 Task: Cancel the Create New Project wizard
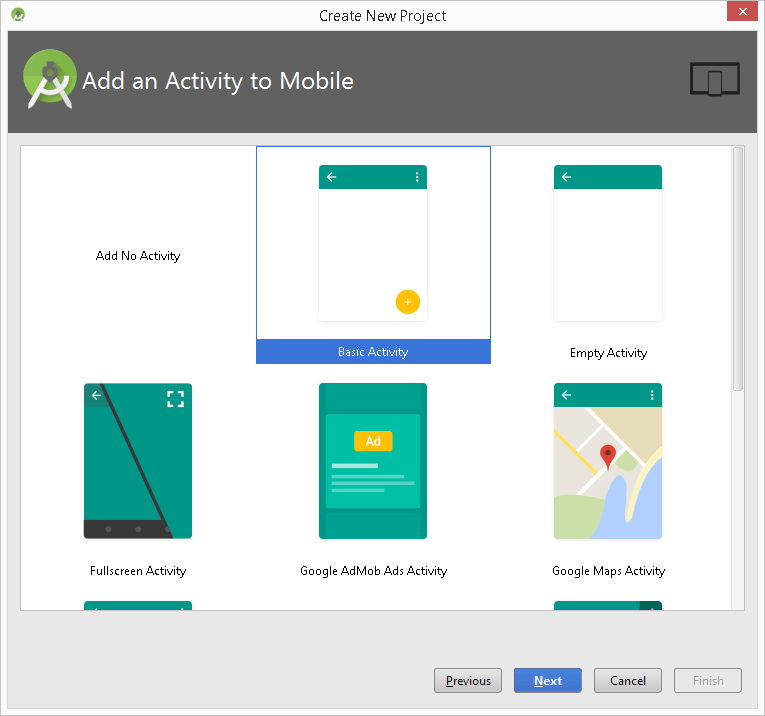627,680
